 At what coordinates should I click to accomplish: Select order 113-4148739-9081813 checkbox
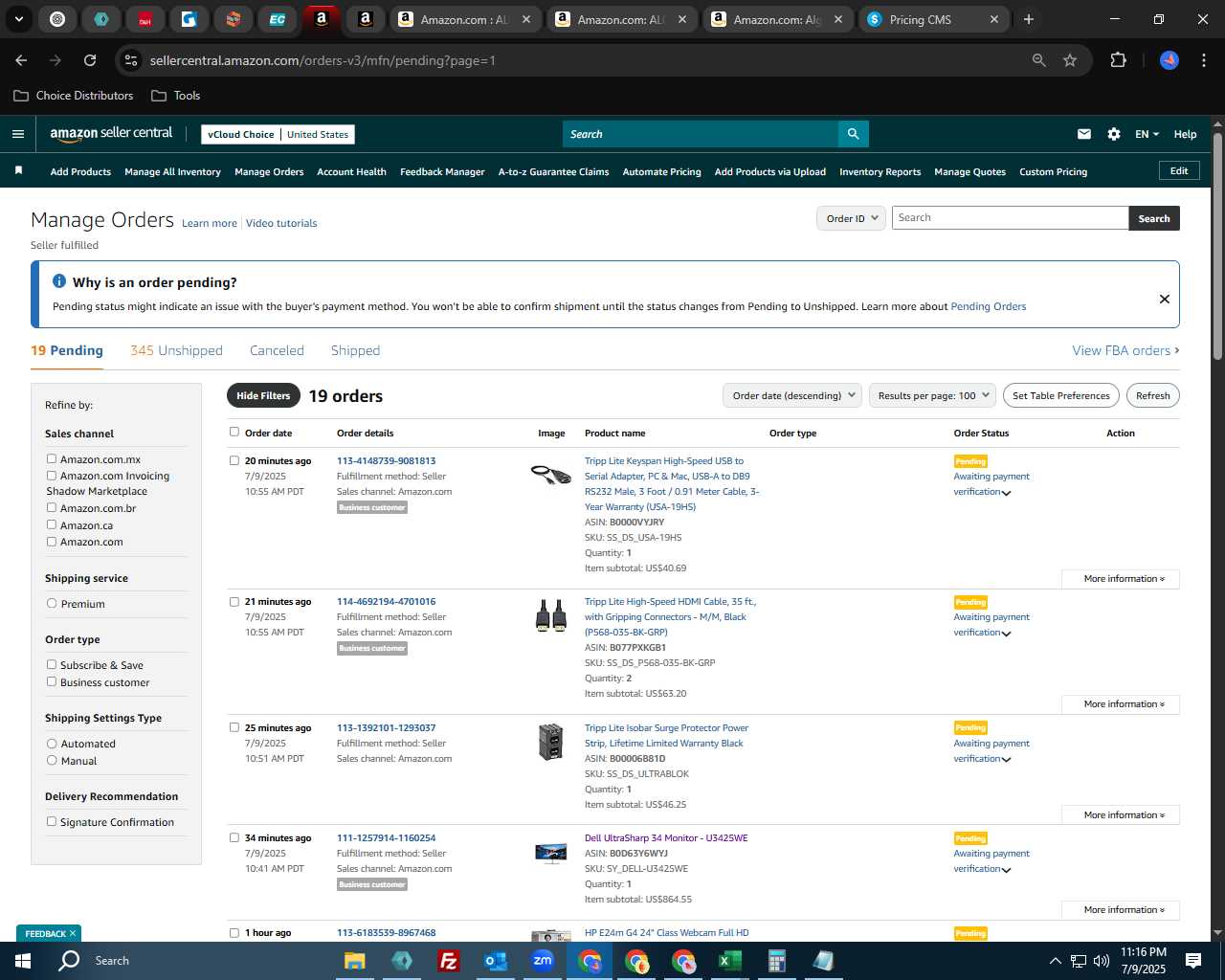pos(234,460)
